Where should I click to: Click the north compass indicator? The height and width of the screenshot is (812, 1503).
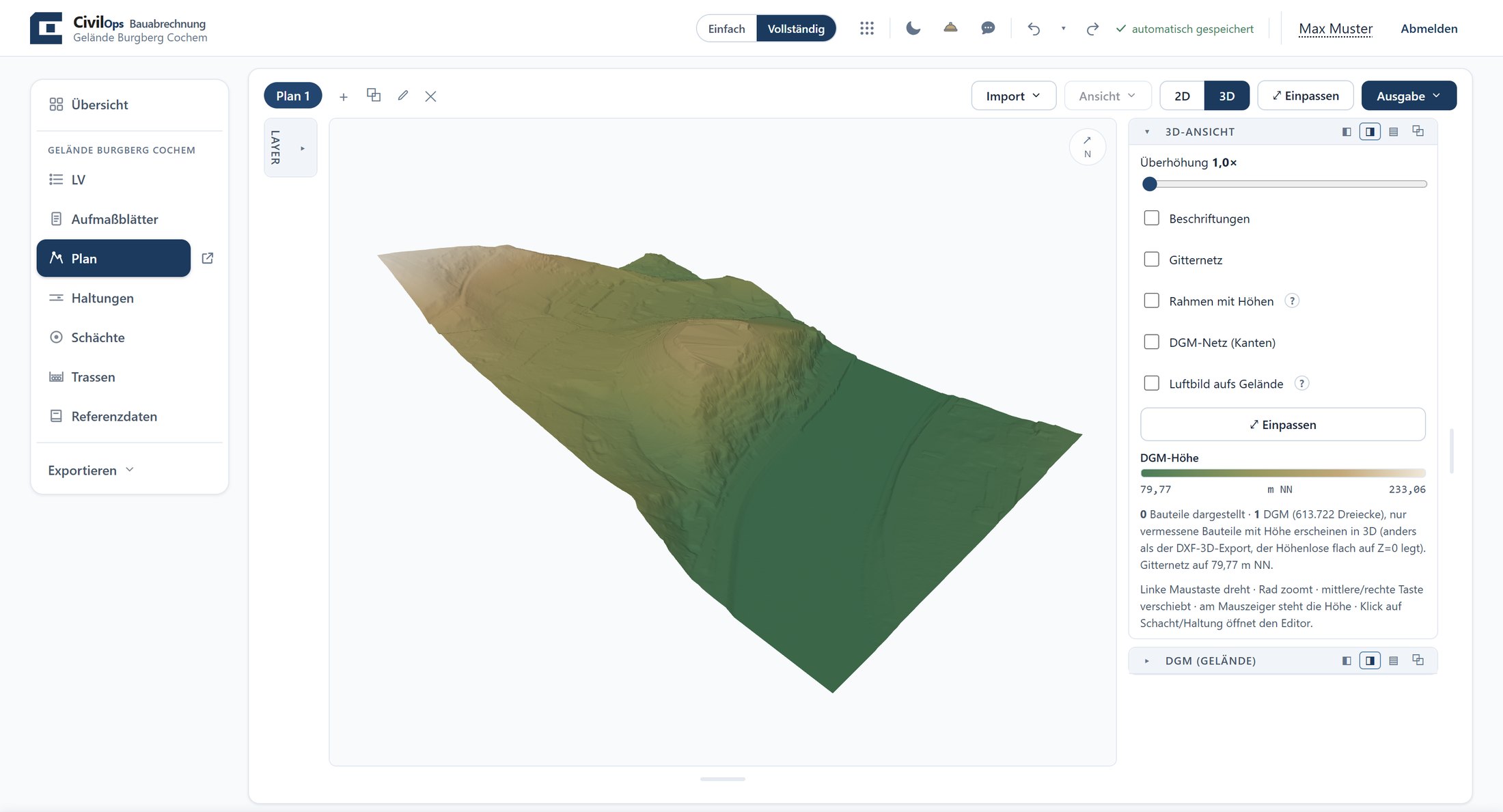pos(1088,147)
